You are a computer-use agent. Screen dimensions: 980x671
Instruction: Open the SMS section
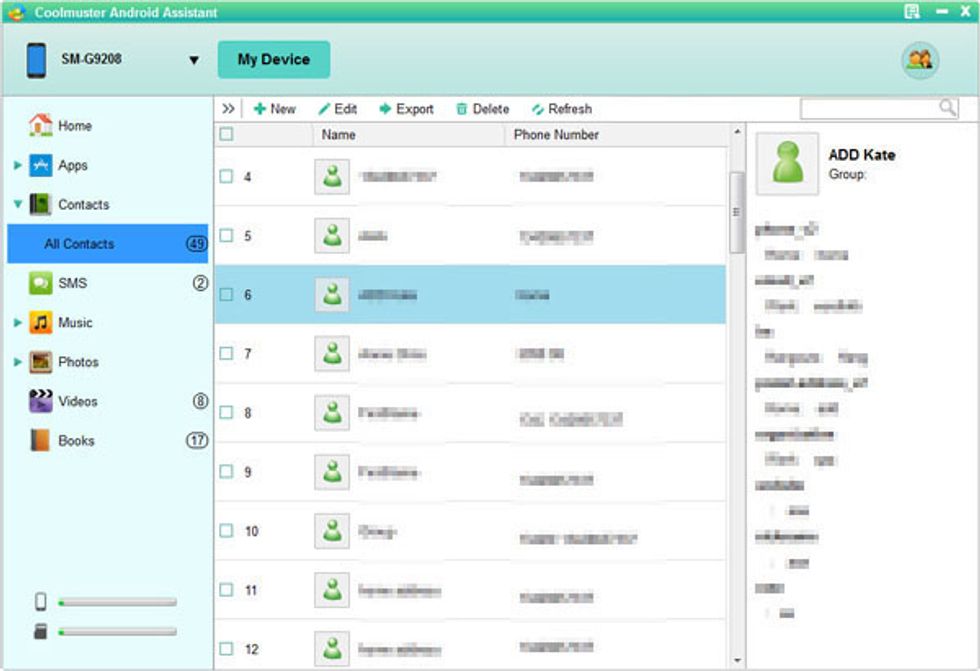[x=71, y=283]
